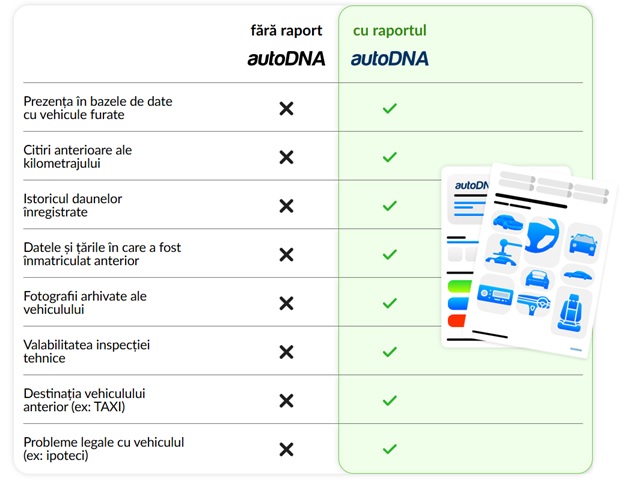Click the red color bar on report

point(456,322)
